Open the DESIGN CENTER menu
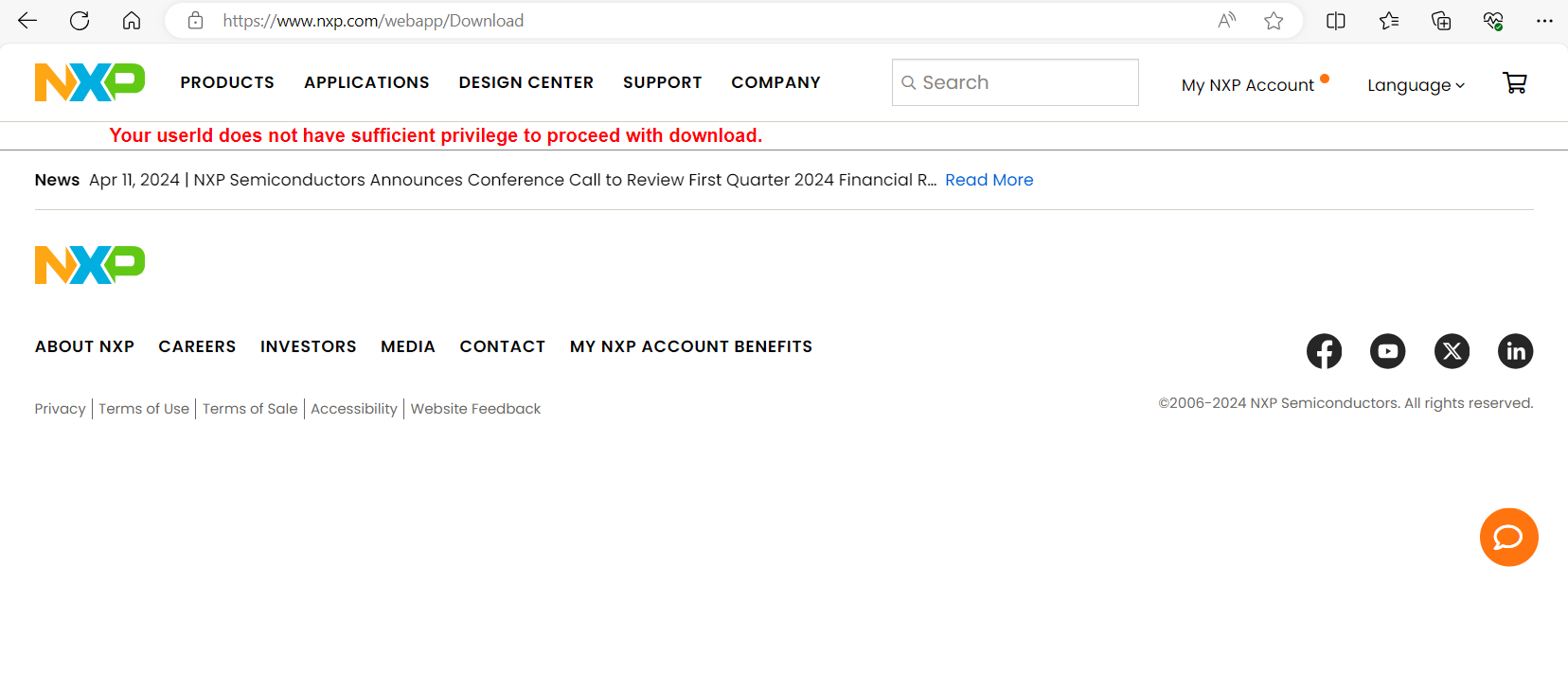The height and width of the screenshot is (690, 1568). 526,82
